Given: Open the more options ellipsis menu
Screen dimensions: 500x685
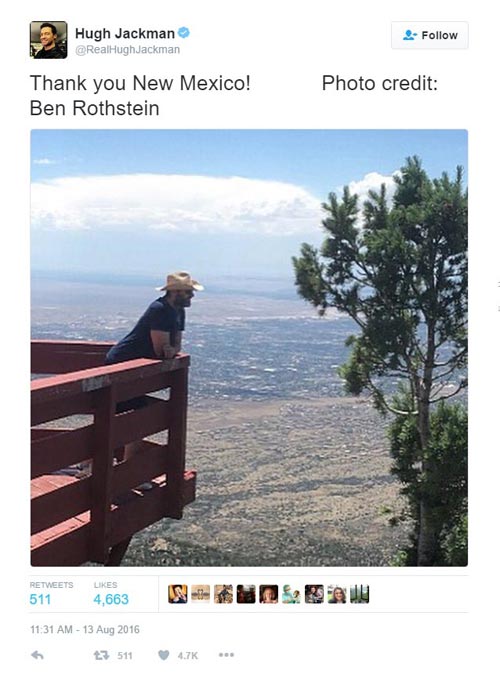Looking at the screenshot, I should (226, 654).
